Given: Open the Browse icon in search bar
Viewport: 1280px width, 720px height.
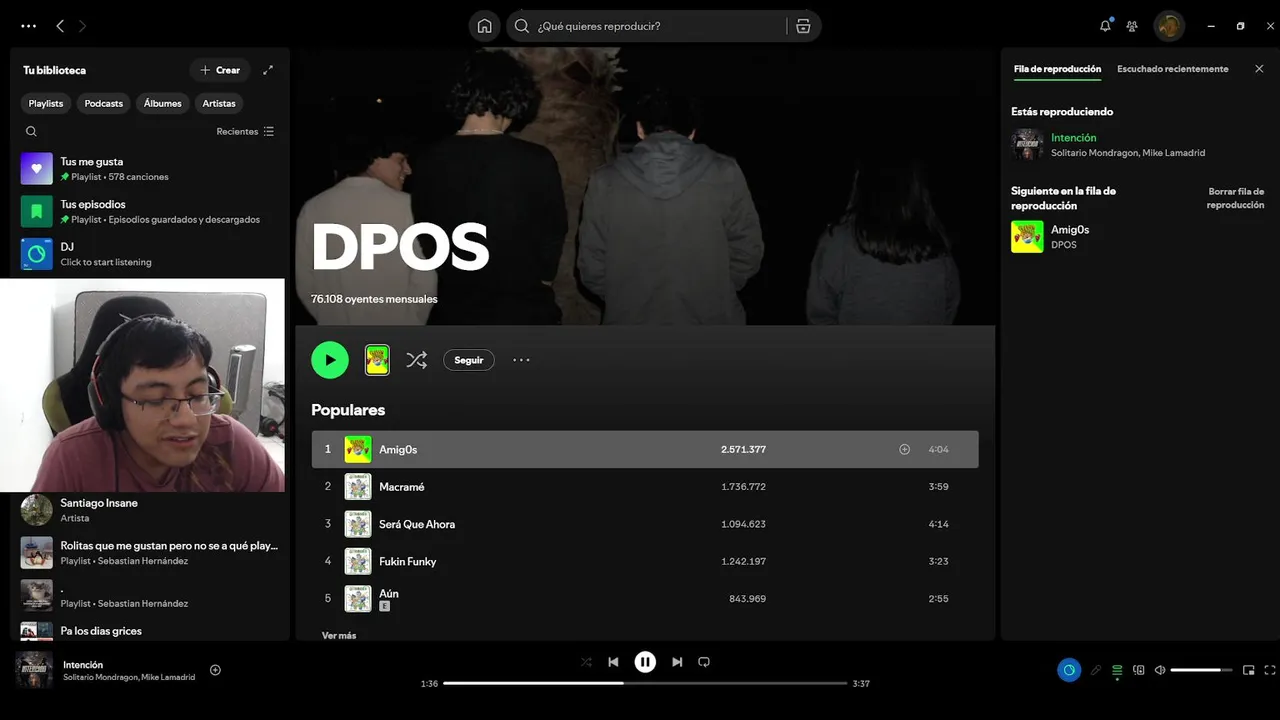Looking at the screenshot, I should coord(803,26).
